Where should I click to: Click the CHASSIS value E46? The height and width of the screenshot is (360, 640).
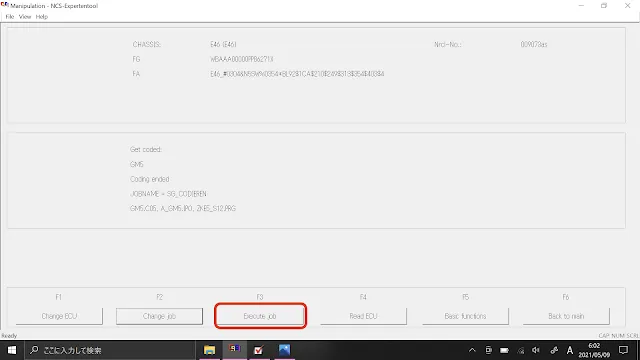tap(223, 44)
